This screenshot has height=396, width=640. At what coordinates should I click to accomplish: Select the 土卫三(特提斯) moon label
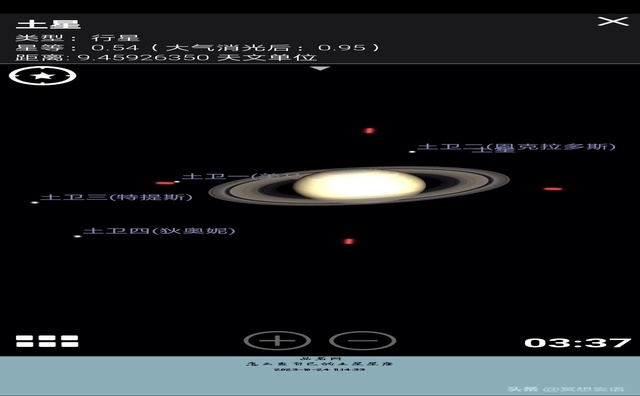tap(116, 197)
